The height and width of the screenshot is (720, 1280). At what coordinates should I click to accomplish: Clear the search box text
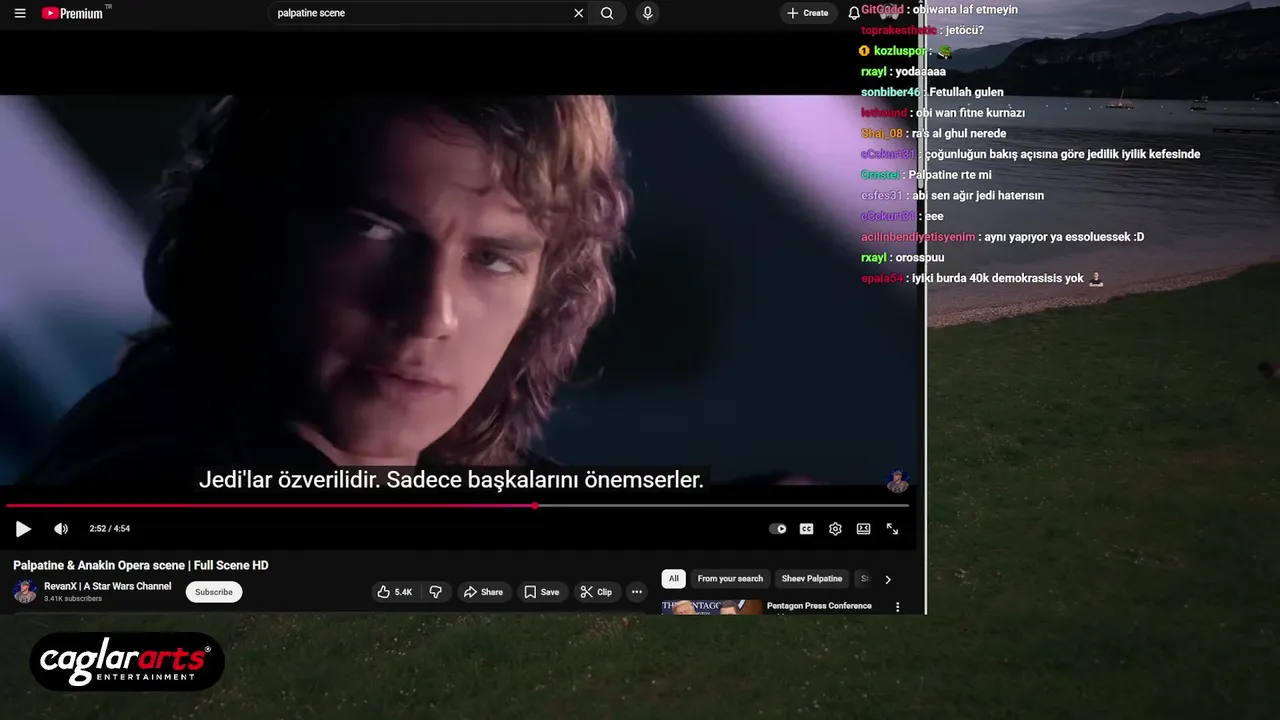coord(578,13)
